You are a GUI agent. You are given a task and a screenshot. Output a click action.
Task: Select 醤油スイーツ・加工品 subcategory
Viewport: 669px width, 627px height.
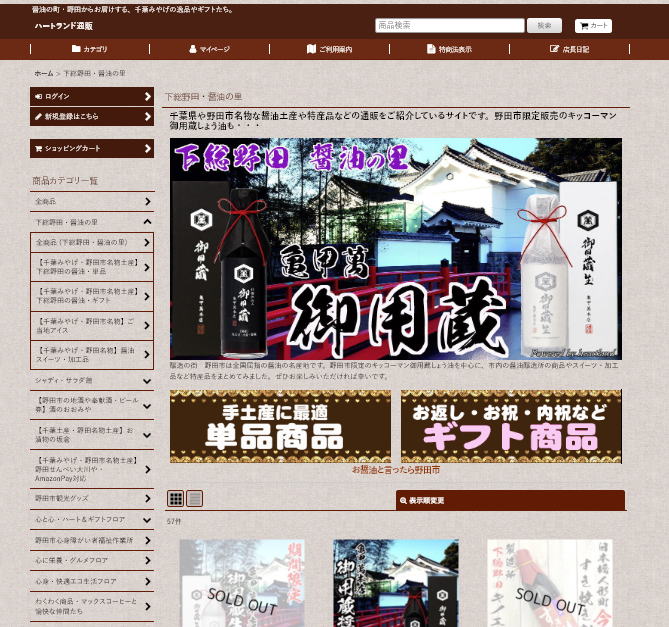click(x=92, y=354)
